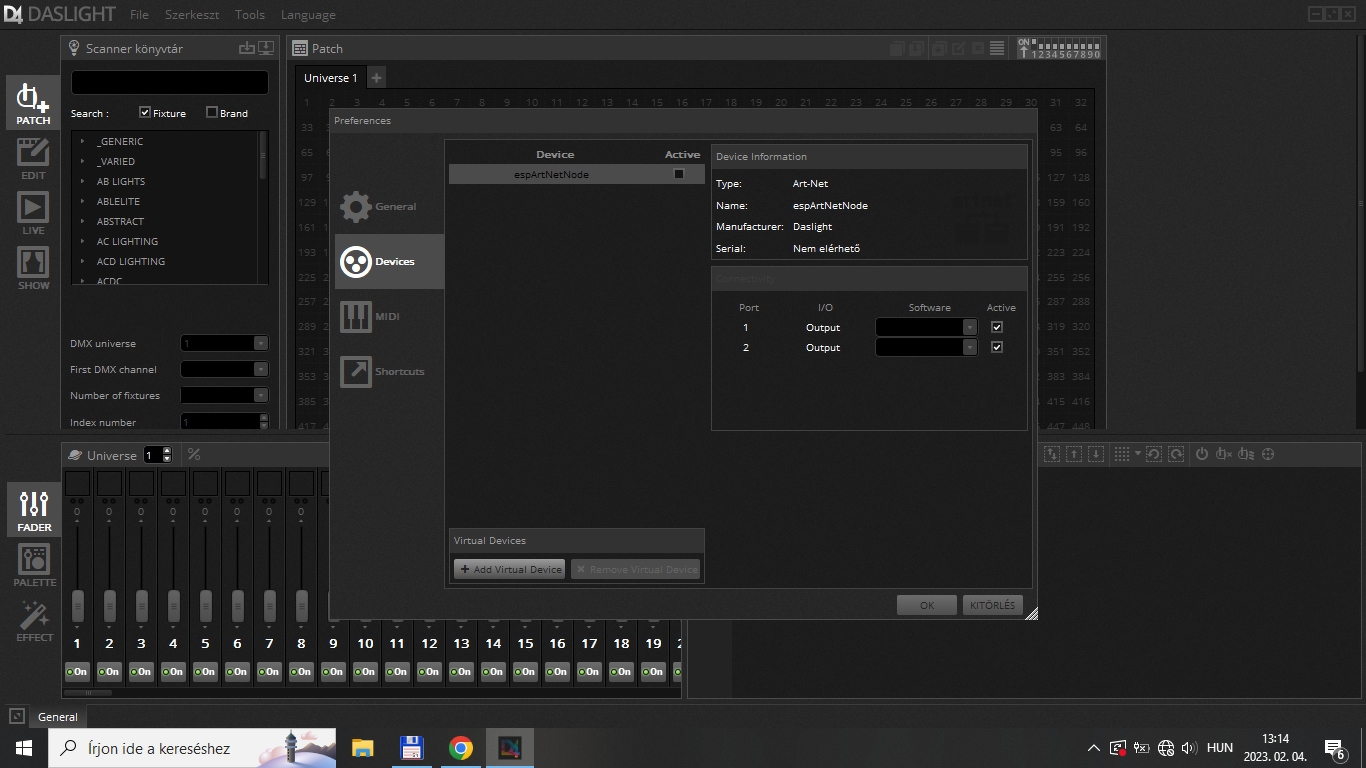1366x768 pixels.
Task: Expand the ACD LIGHTING library folder
Action: pos(82,261)
